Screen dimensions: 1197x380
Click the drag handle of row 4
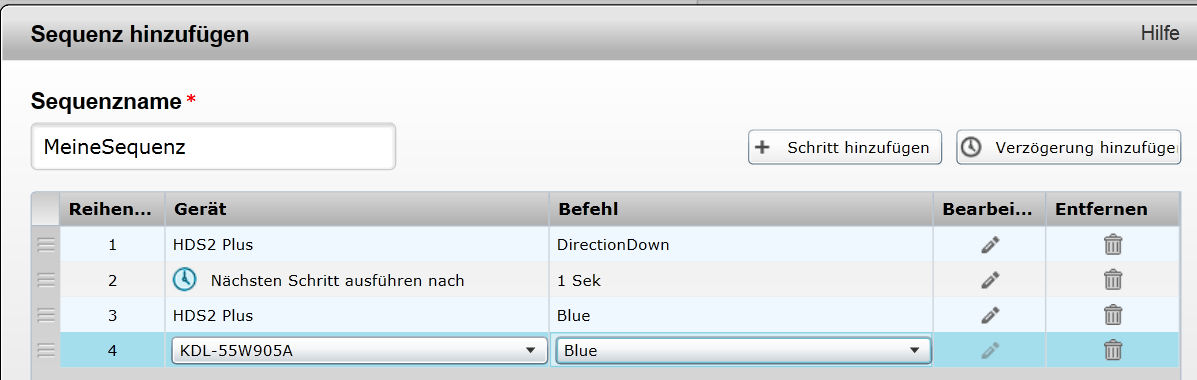click(x=46, y=350)
